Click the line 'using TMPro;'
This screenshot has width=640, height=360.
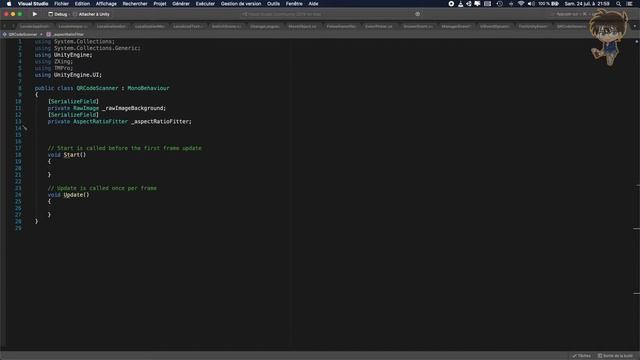(53, 68)
